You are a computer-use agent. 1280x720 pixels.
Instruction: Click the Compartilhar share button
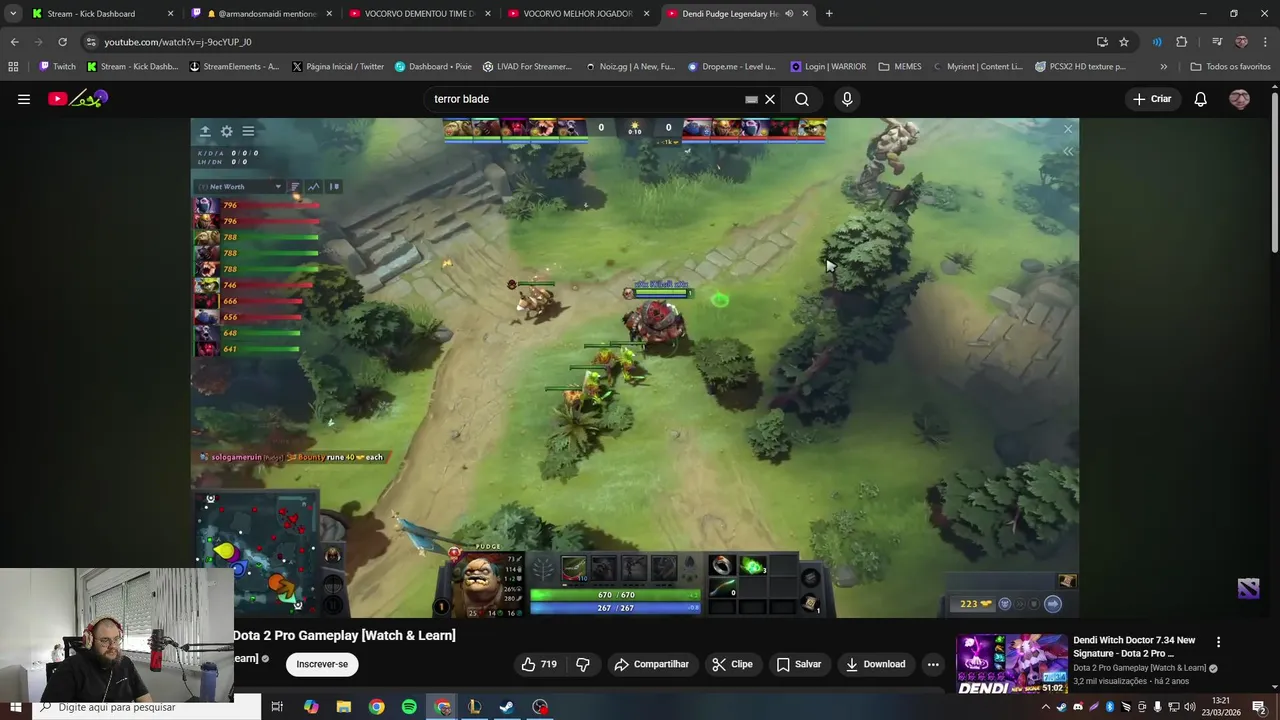652,664
